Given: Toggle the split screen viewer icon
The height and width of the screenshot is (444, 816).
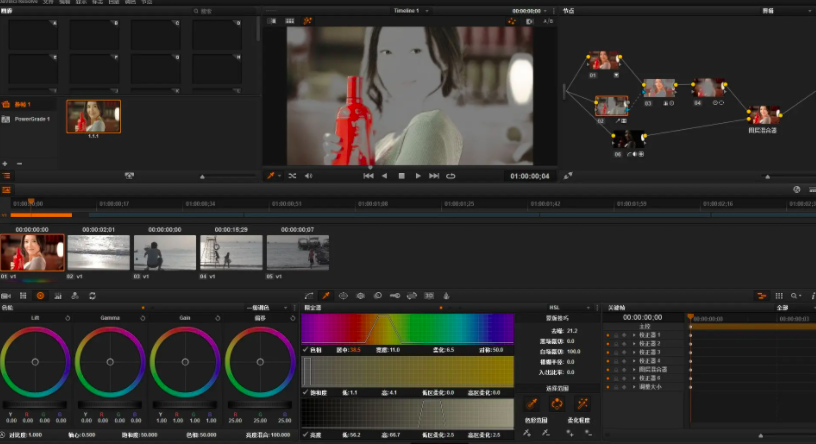Looking at the screenshot, I should [x=290, y=21].
